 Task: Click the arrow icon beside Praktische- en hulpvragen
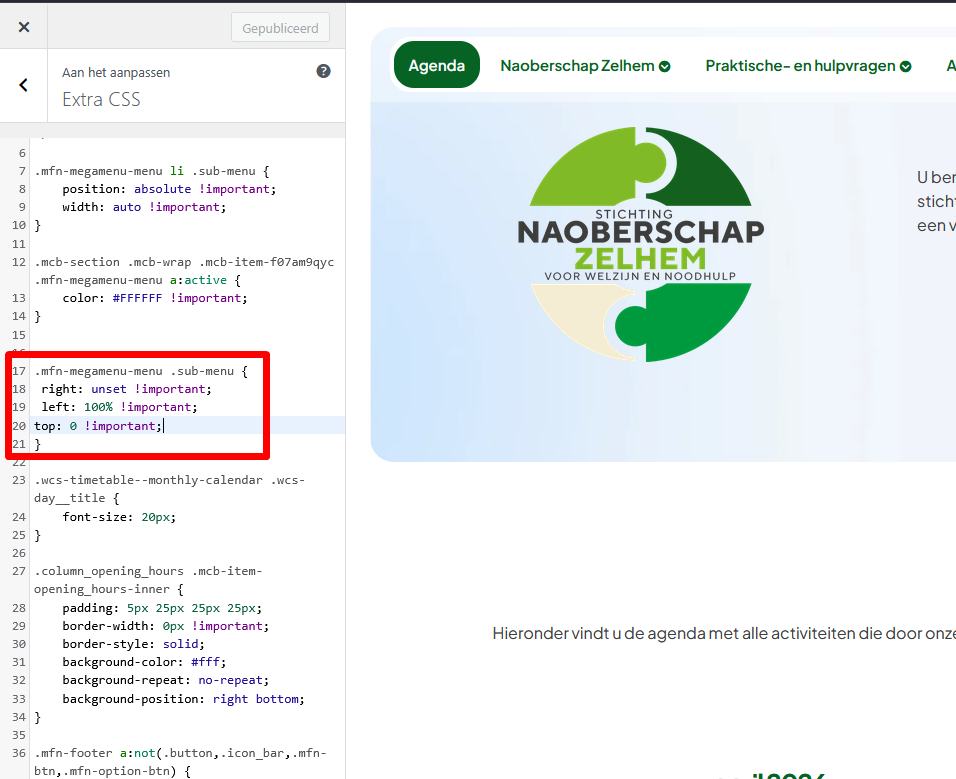905,67
